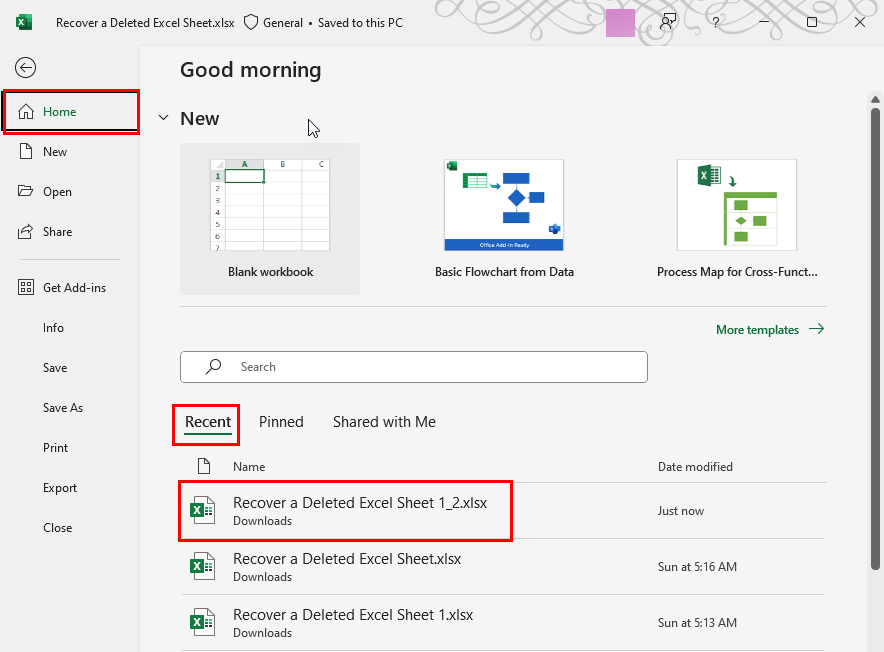Screen dimensions: 884x652
Task: Switch to the Pinned tab
Action: pyautogui.click(x=281, y=422)
